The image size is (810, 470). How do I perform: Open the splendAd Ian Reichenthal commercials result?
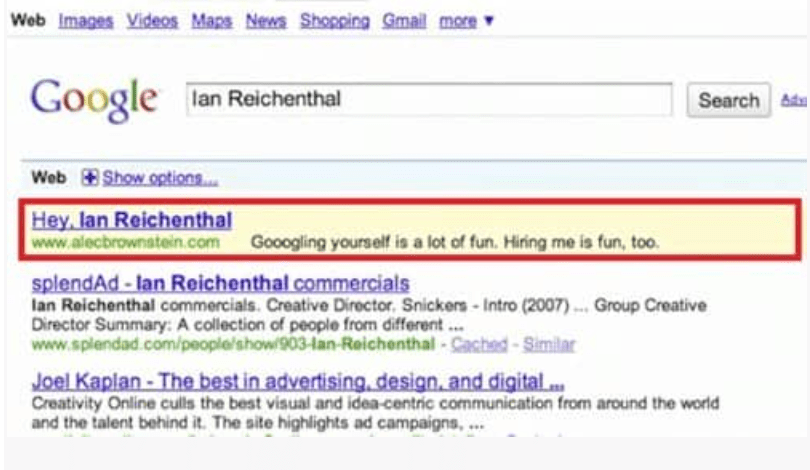coord(221,283)
